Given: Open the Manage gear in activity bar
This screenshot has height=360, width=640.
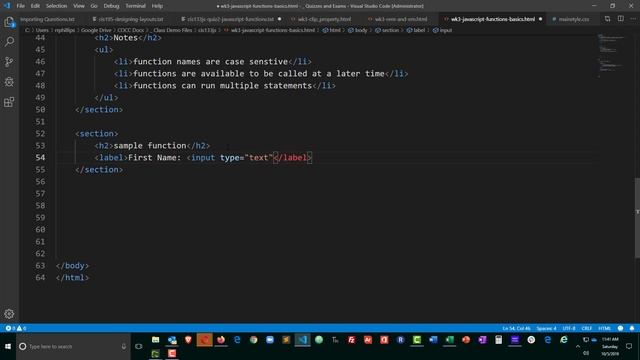Looking at the screenshot, I should [9, 313].
